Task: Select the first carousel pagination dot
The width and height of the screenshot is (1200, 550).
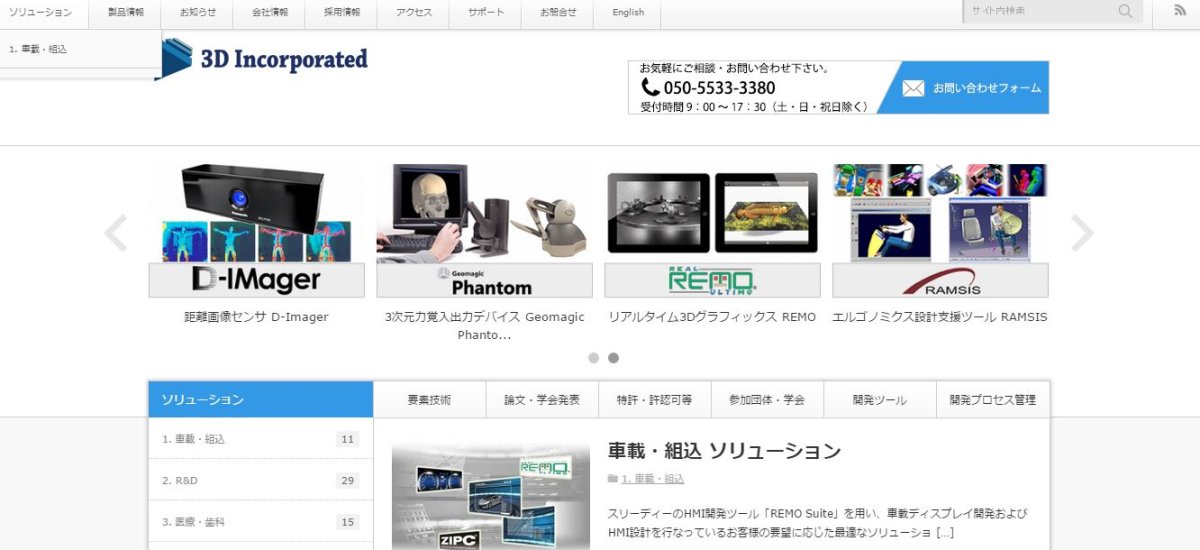Action: [594, 358]
